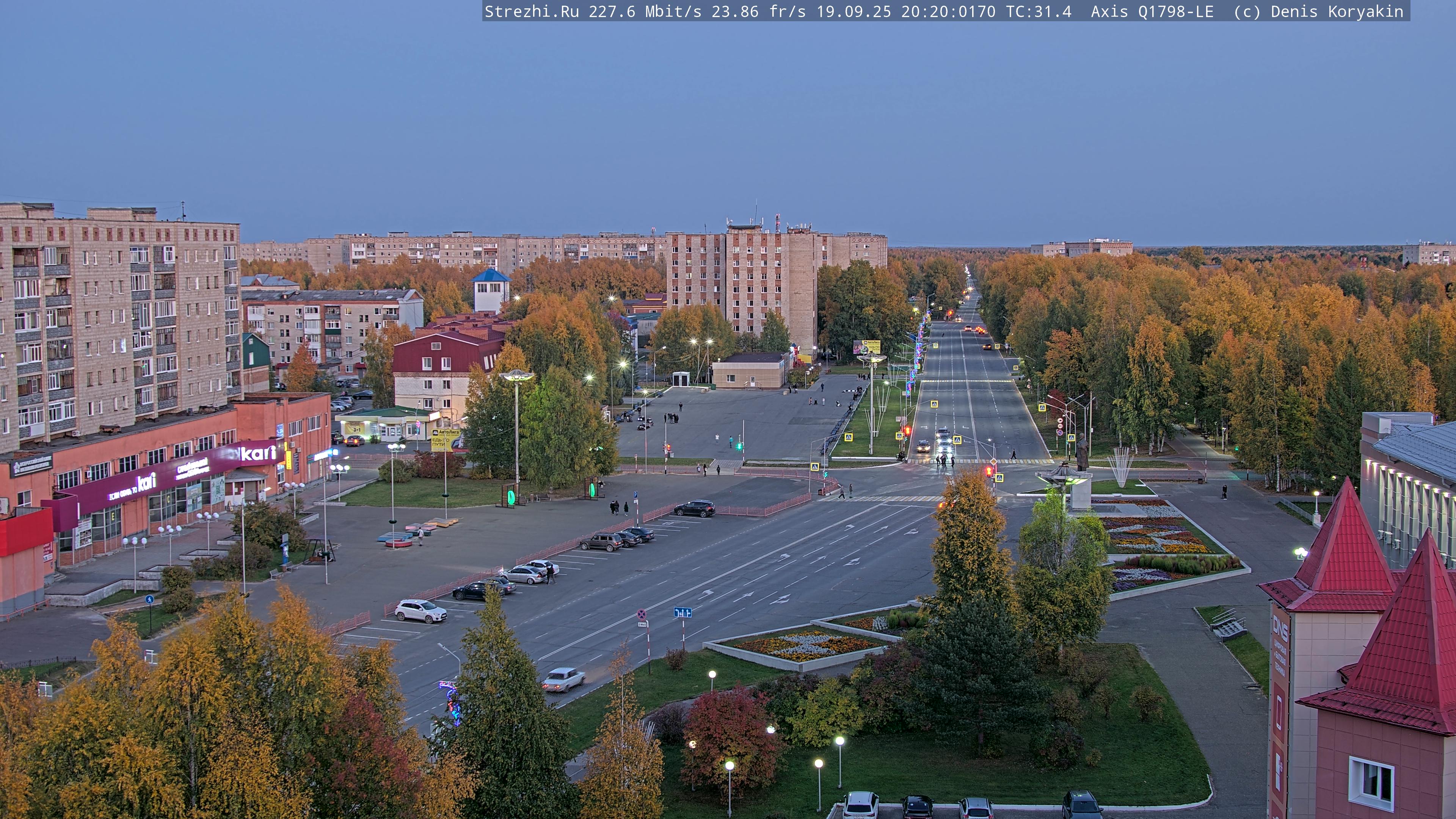Click the Axis Q1798-LE camera label
Screen dimensions: 1456x819
[1152, 11]
